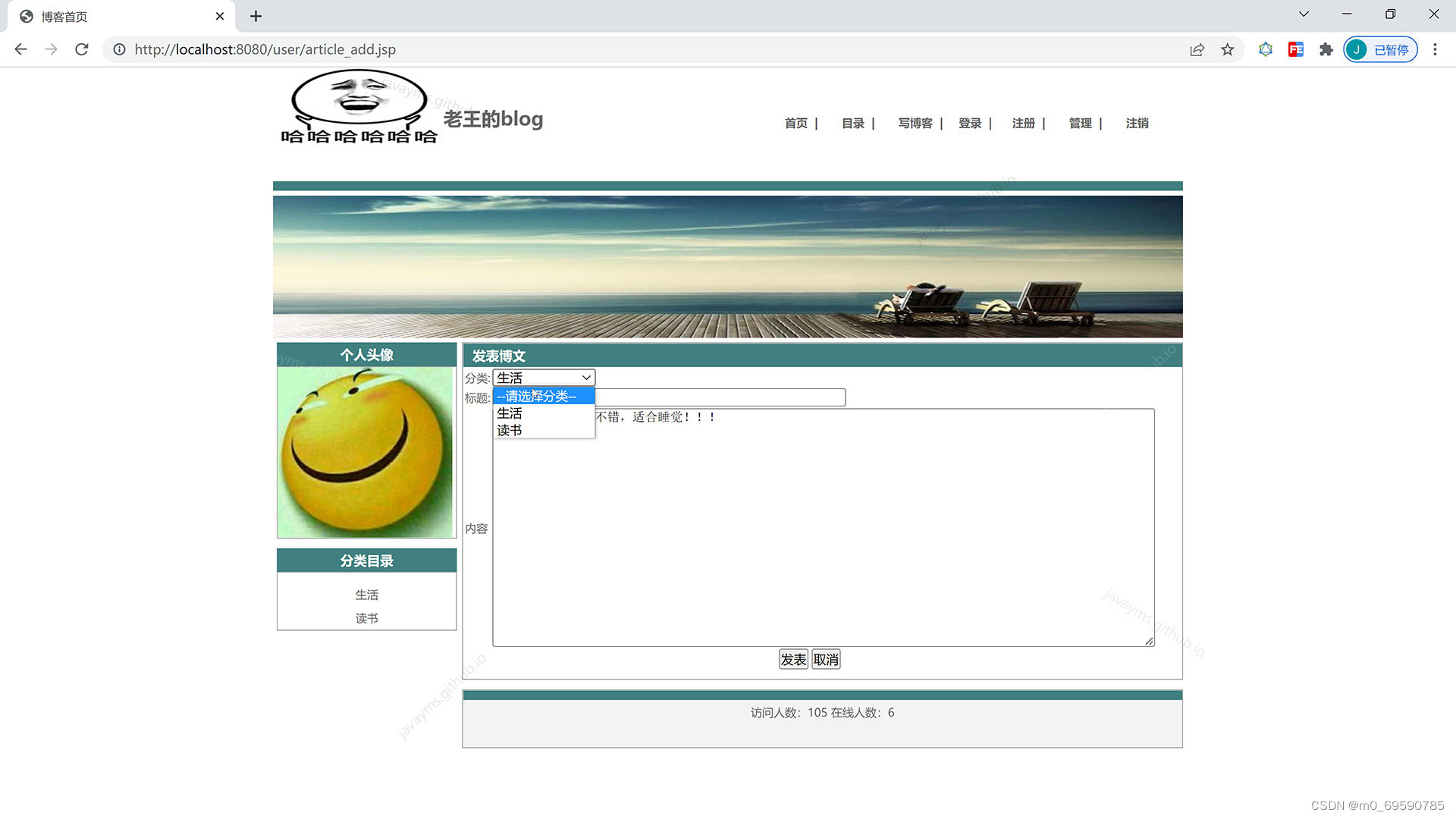Click the browser back arrow icon
Image resolution: width=1456 pixels, height=819 pixels.
(x=20, y=49)
